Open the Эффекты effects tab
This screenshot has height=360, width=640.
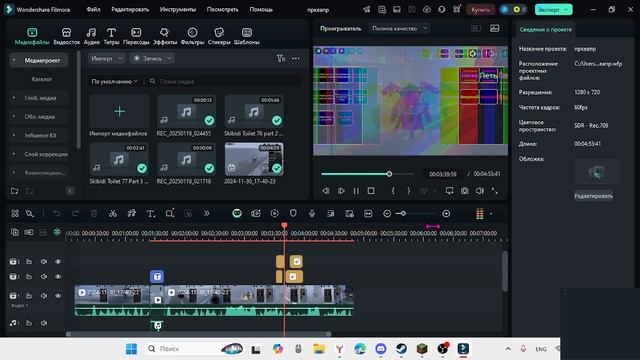coord(164,36)
